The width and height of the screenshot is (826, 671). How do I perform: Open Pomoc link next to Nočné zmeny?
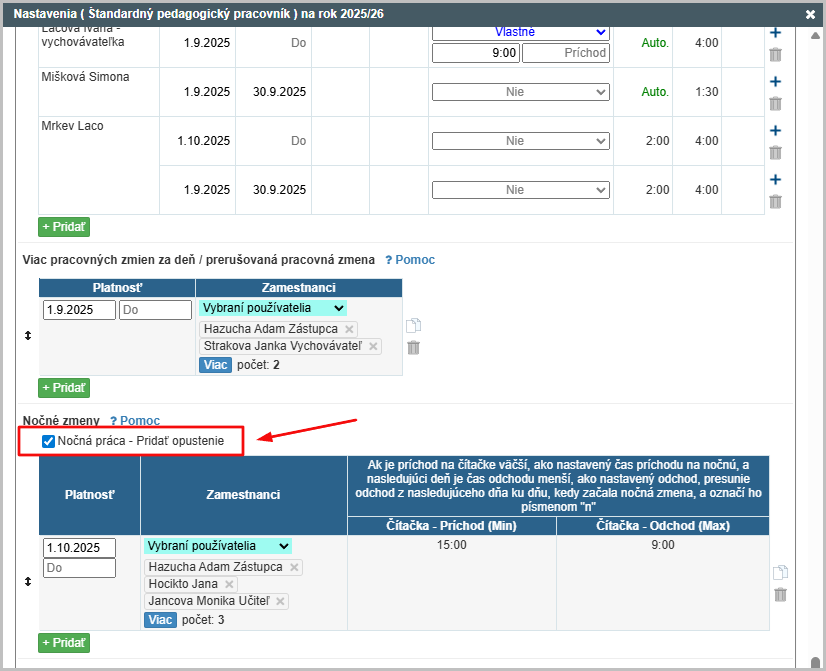pos(135,421)
